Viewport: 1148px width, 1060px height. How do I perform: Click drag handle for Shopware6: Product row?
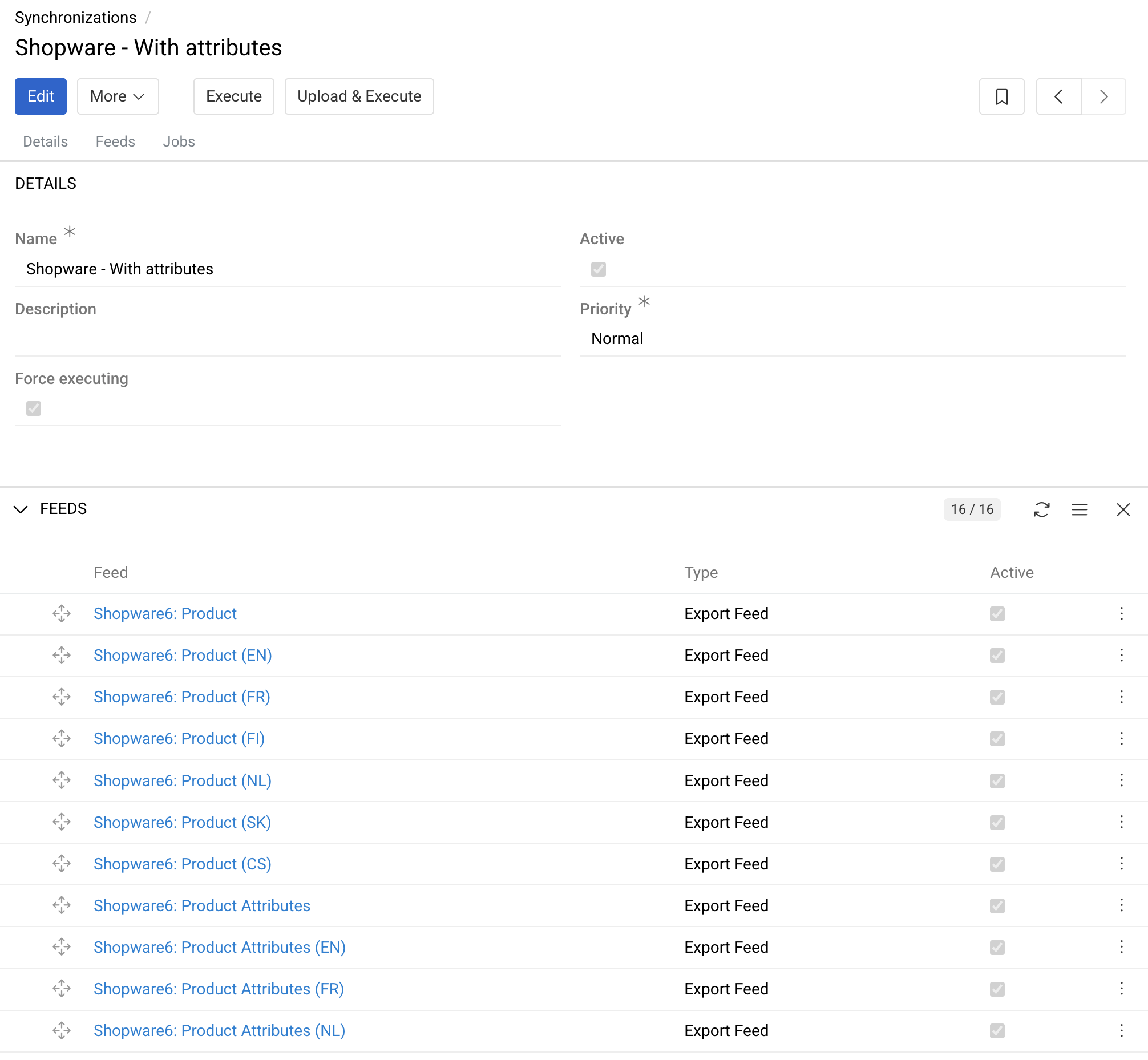pos(62,614)
